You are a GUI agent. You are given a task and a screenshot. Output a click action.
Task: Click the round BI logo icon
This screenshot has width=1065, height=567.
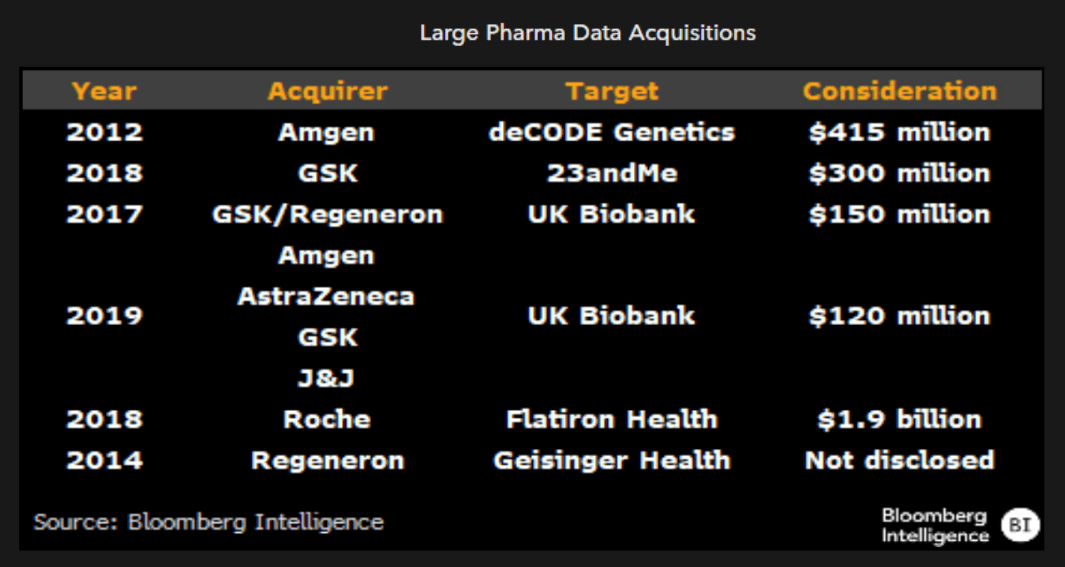[1020, 524]
